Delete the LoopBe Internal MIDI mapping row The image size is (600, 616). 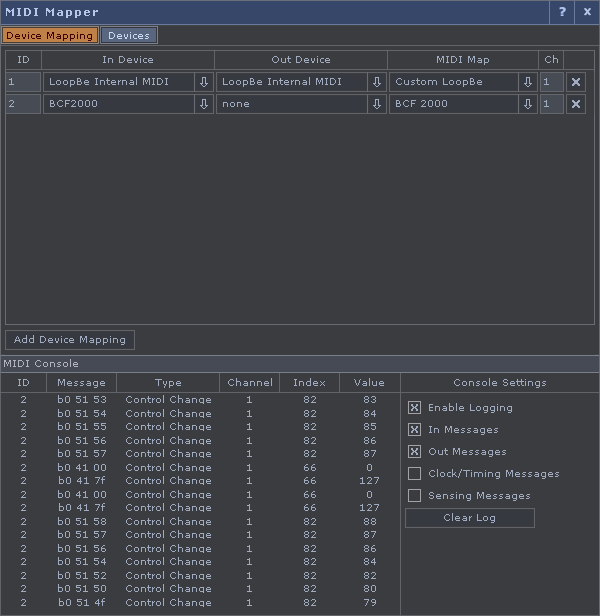(576, 82)
